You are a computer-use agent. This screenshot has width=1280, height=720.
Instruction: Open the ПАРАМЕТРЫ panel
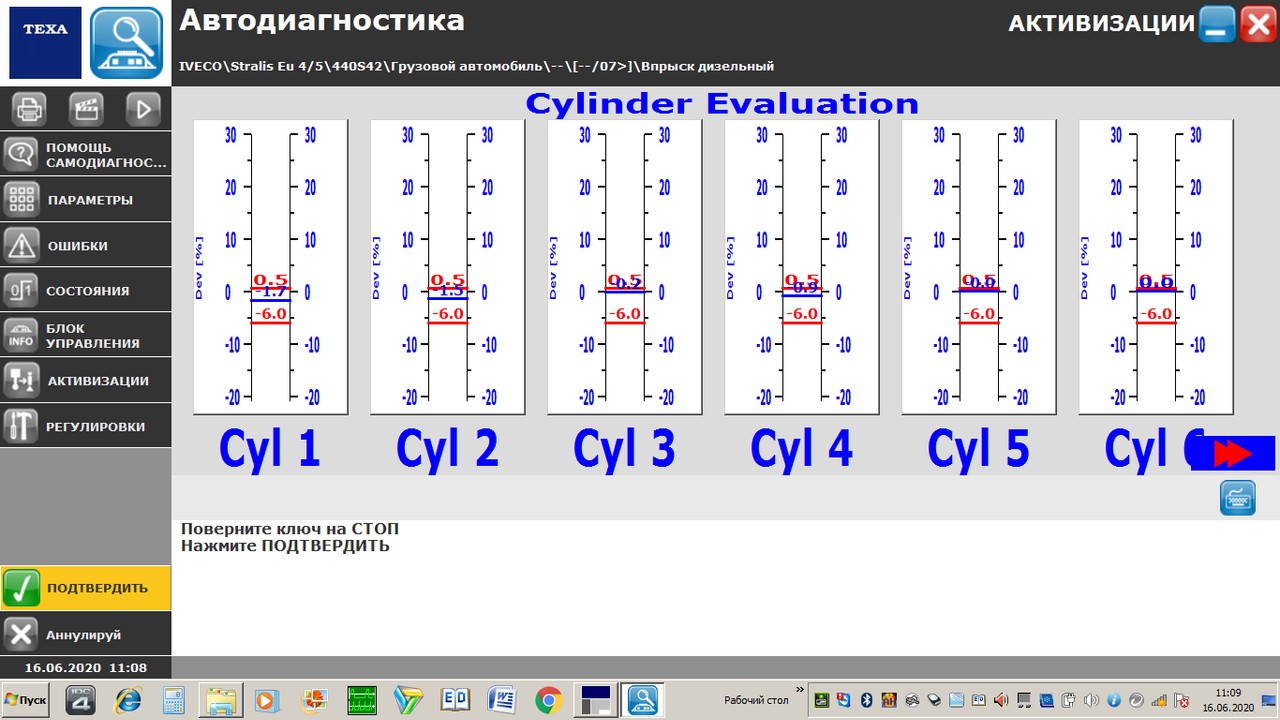pyautogui.click(x=85, y=199)
